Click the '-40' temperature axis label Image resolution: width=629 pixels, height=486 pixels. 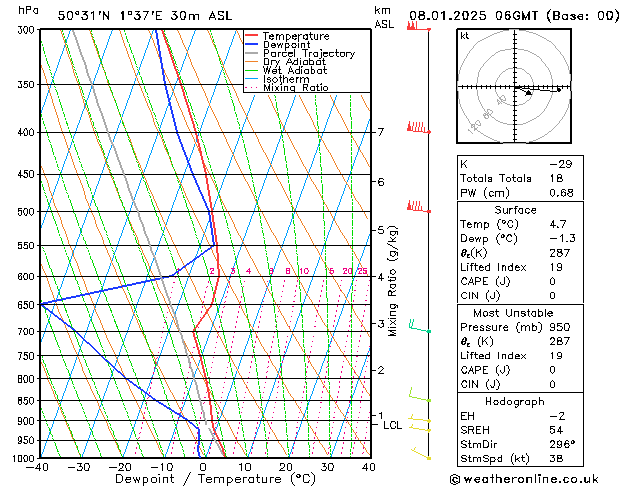(36, 467)
